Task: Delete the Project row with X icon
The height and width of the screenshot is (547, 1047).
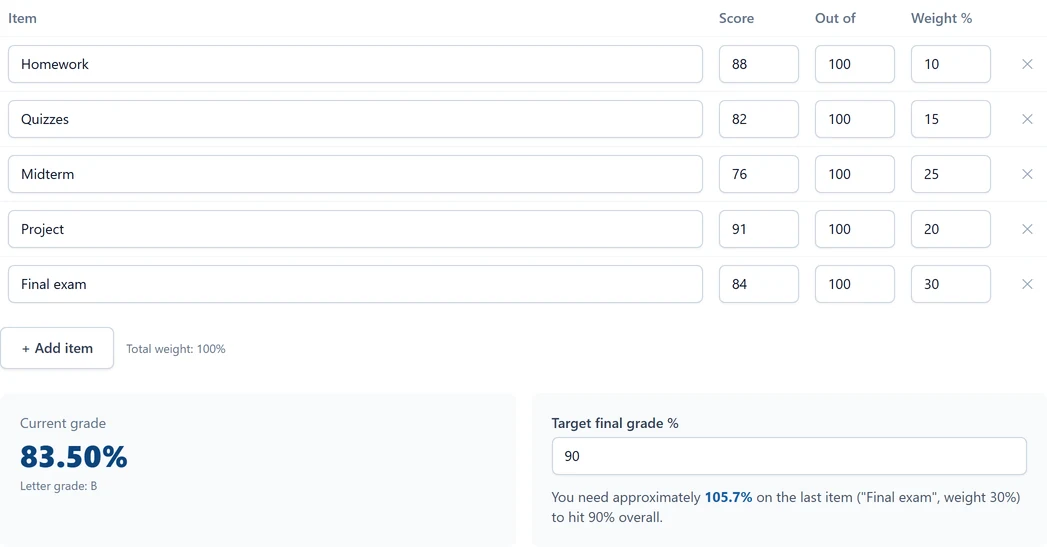Action: point(1027,229)
